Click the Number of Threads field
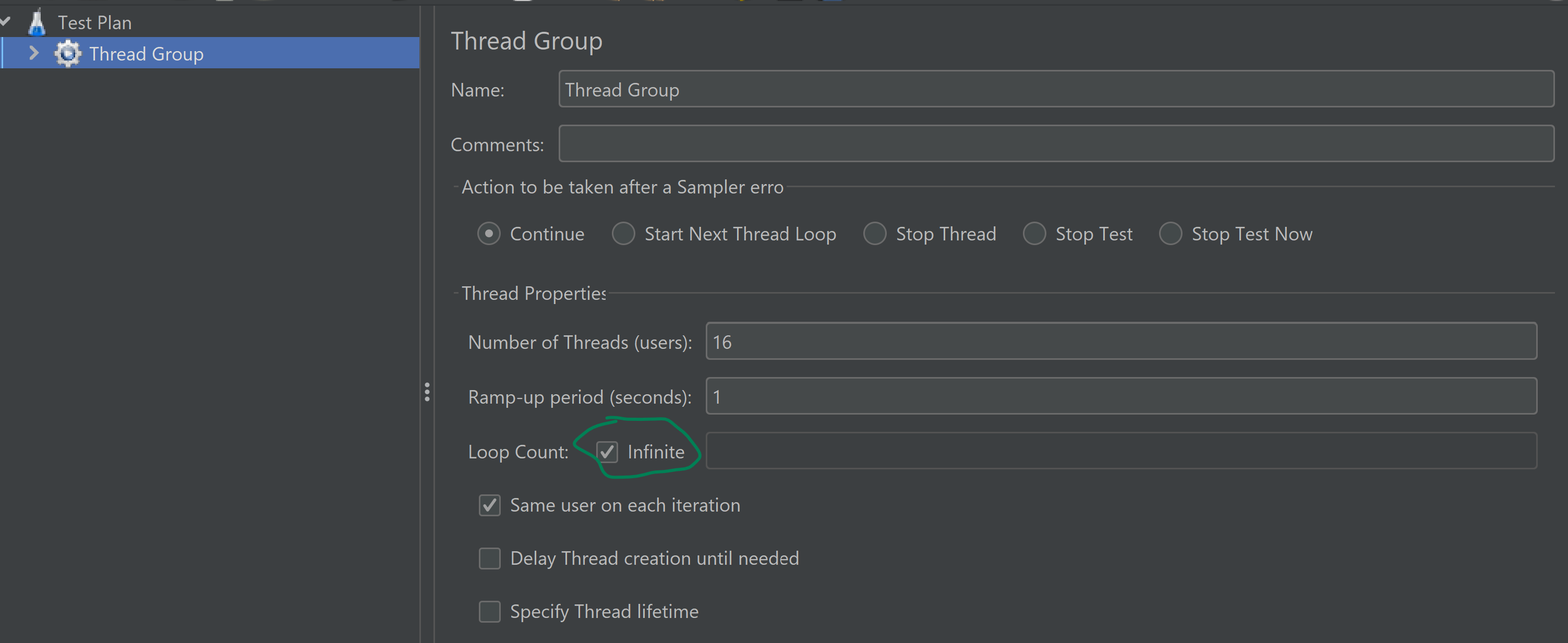Viewport: 1568px width, 643px height. 1120,341
